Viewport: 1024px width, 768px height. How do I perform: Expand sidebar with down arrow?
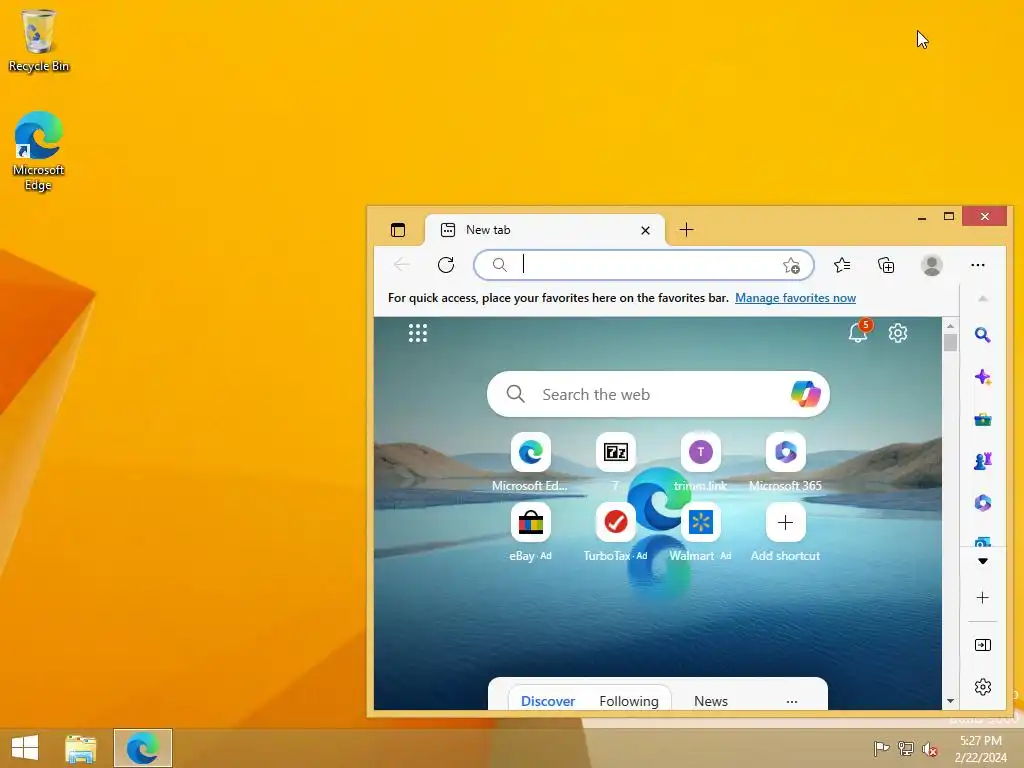pos(982,561)
